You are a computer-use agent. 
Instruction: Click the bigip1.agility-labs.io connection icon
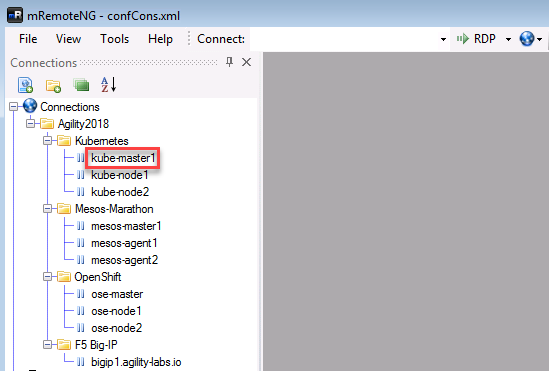pos(81,362)
